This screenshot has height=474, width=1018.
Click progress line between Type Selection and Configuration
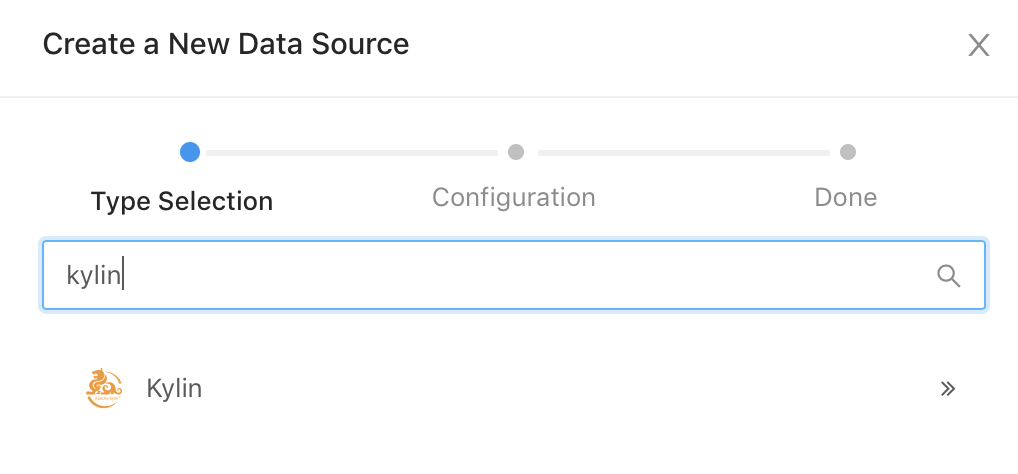click(x=352, y=153)
